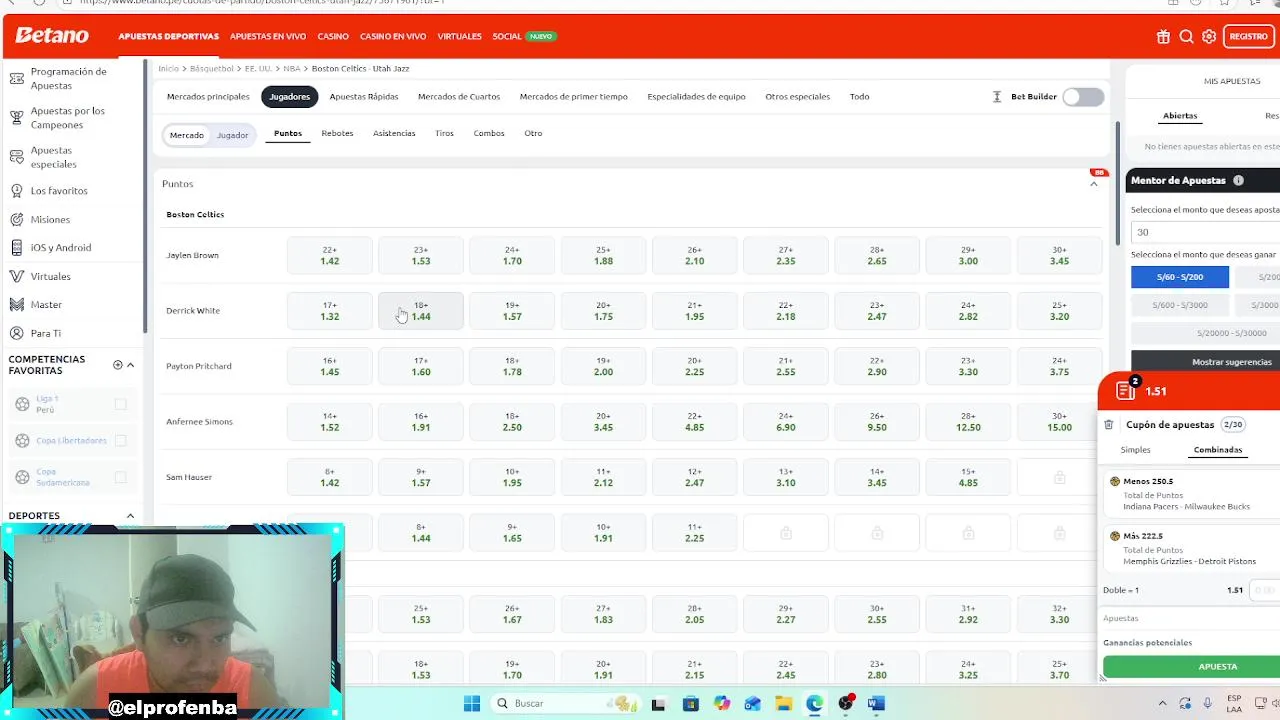Click the Registro button

(x=1248, y=36)
